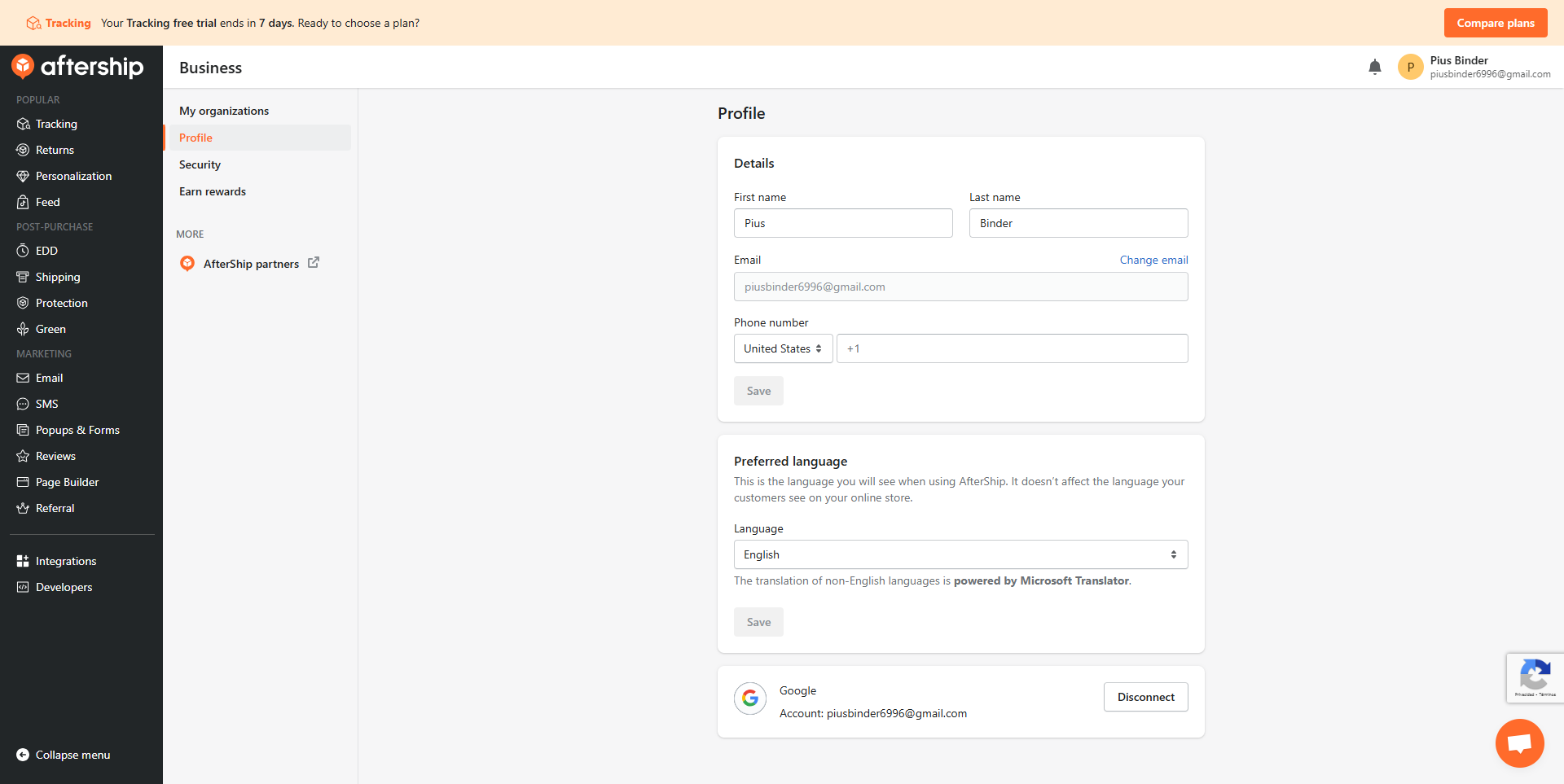Click the AfterShip logo
The width and height of the screenshot is (1564, 784).
(78, 67)
